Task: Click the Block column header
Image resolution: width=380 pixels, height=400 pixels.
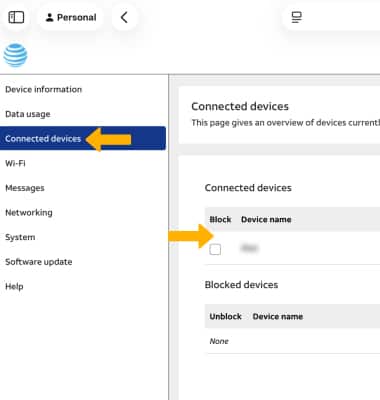Action: coord(220,219)
